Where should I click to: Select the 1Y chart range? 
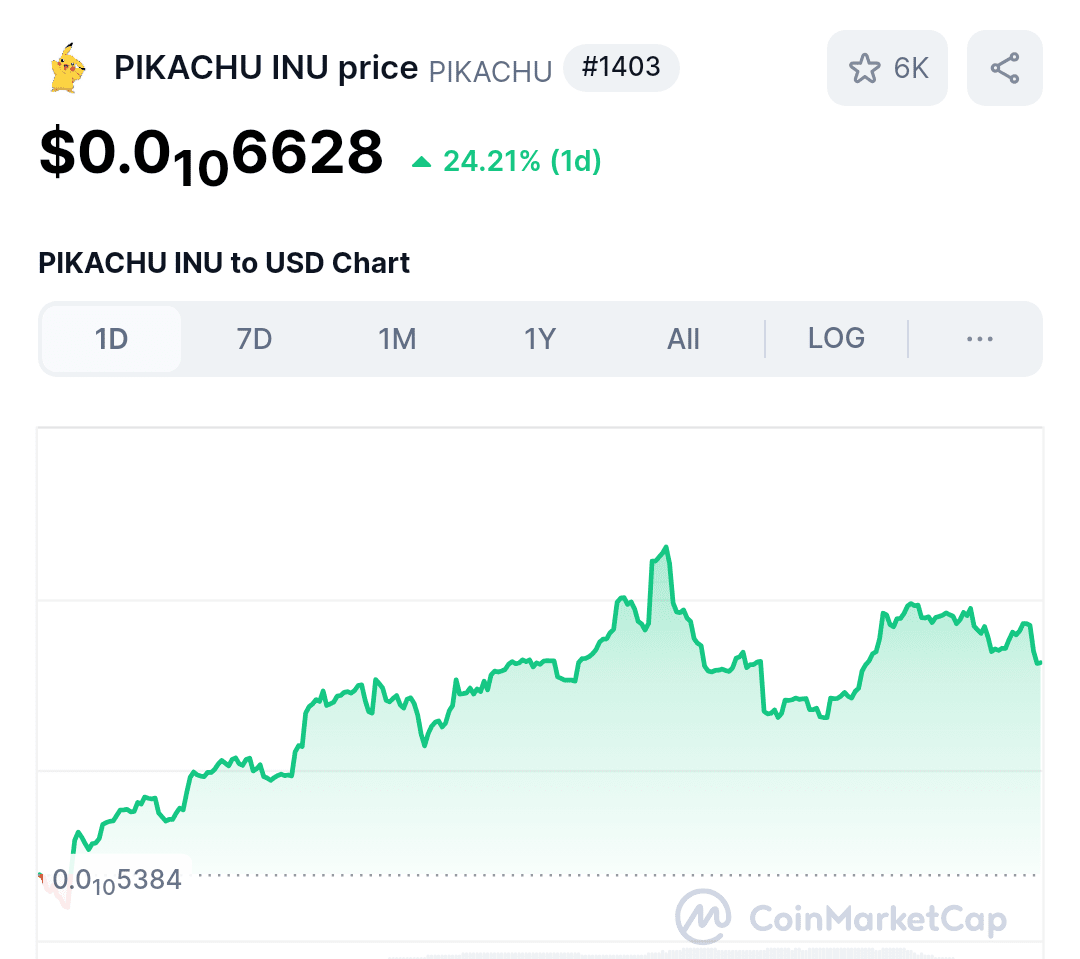[540, 339]
